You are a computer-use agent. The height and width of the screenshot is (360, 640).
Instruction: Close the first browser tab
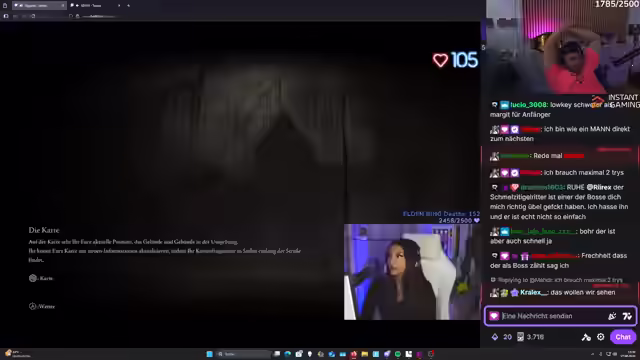tap(62, 5)
